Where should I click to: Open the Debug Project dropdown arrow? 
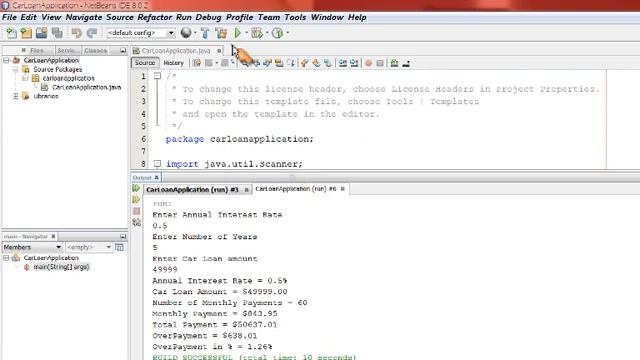[267, 33]
